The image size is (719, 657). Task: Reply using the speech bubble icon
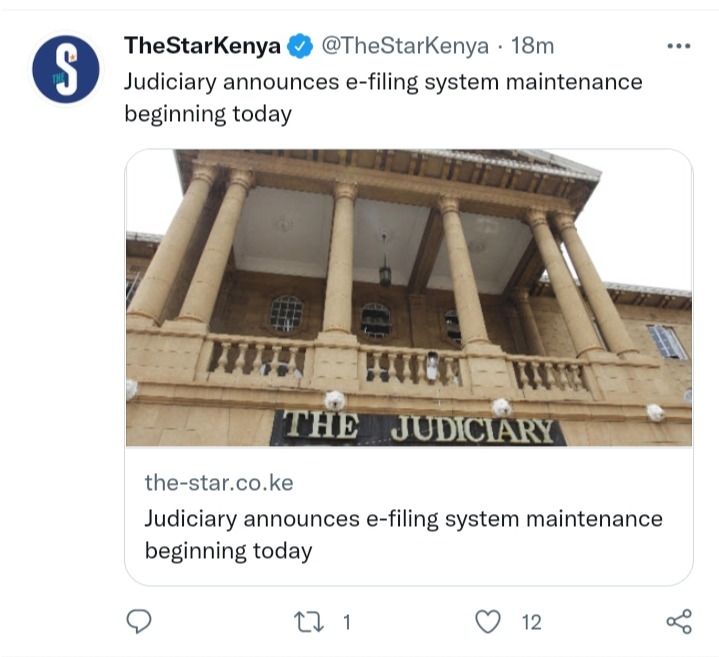pyautogui.click(x=139, y=622)
